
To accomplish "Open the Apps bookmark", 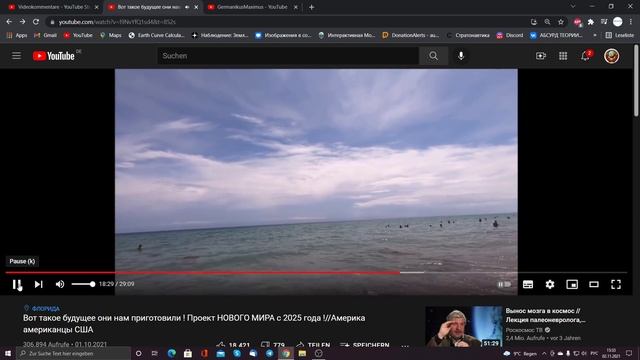I will pos(17,36).
